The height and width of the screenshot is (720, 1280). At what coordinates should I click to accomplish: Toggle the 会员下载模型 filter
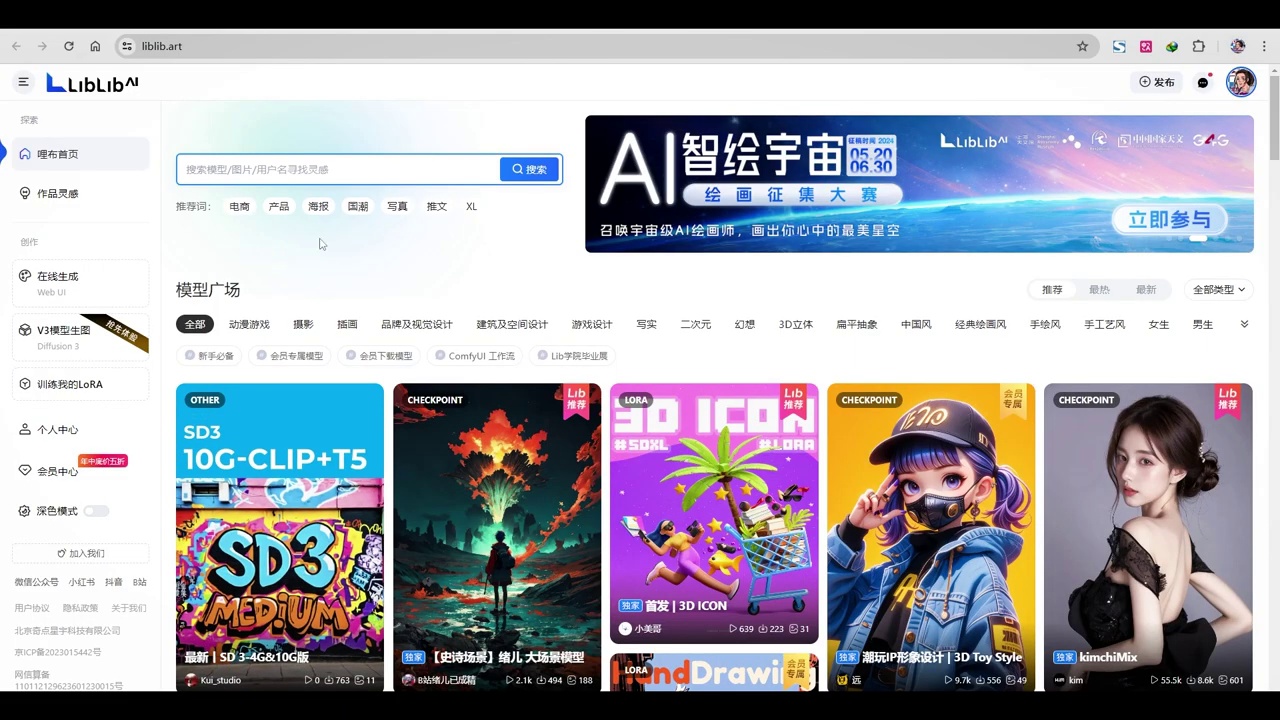point(378,355)
